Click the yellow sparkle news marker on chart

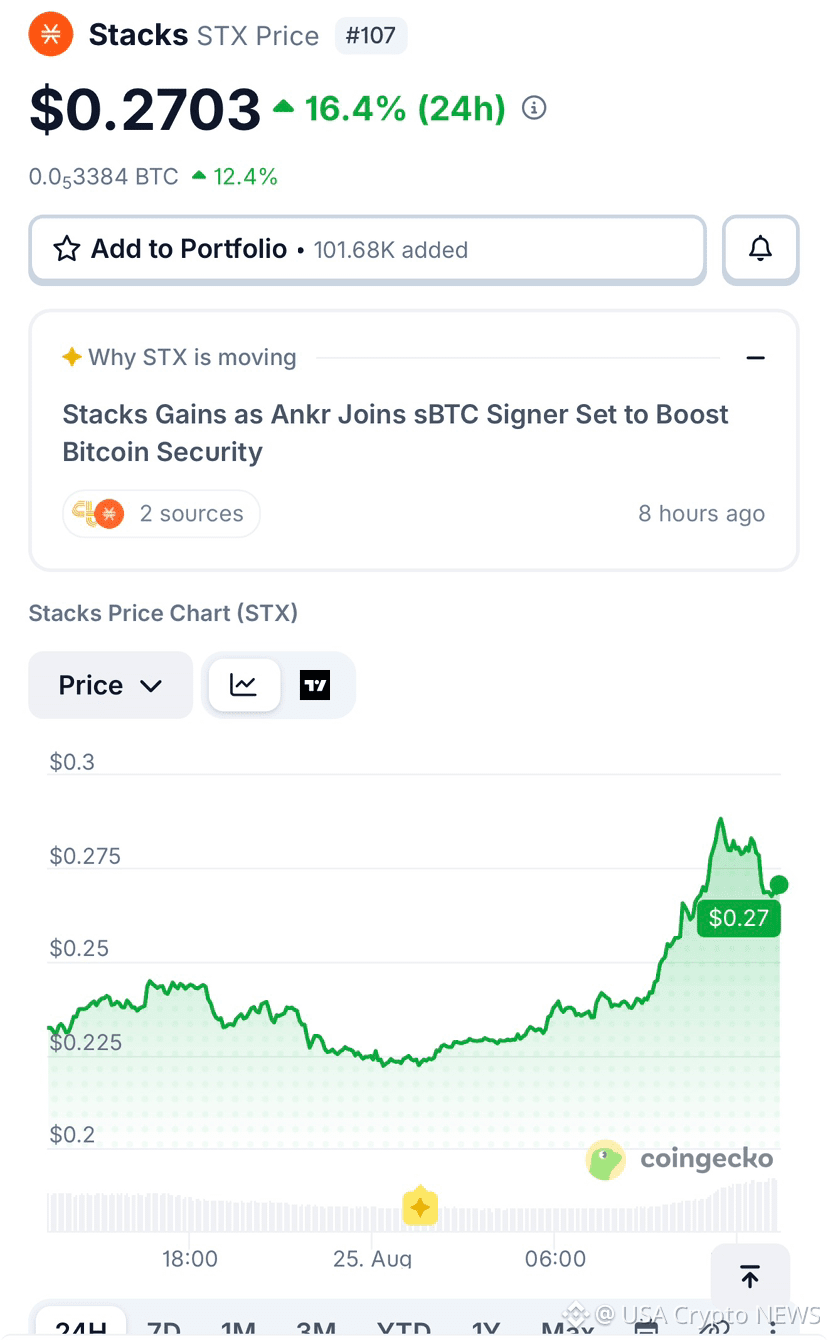tap(420, 1207)
